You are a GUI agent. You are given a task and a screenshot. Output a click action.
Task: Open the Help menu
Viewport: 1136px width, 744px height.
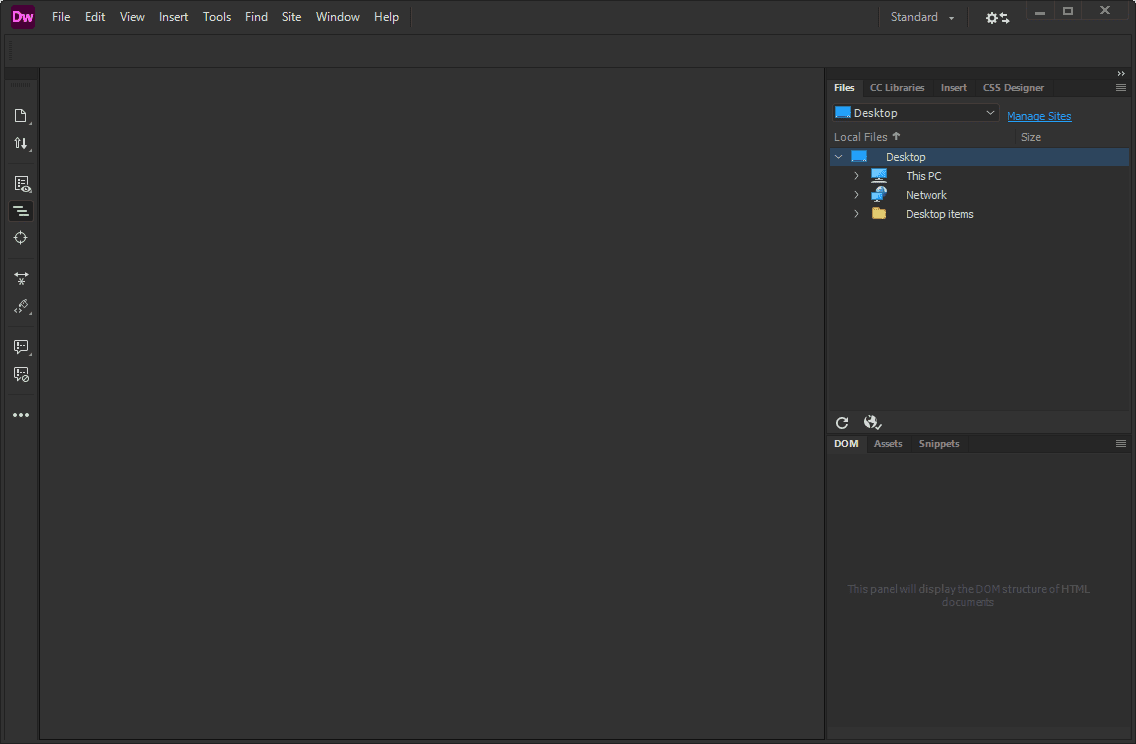tap(386, 17)
